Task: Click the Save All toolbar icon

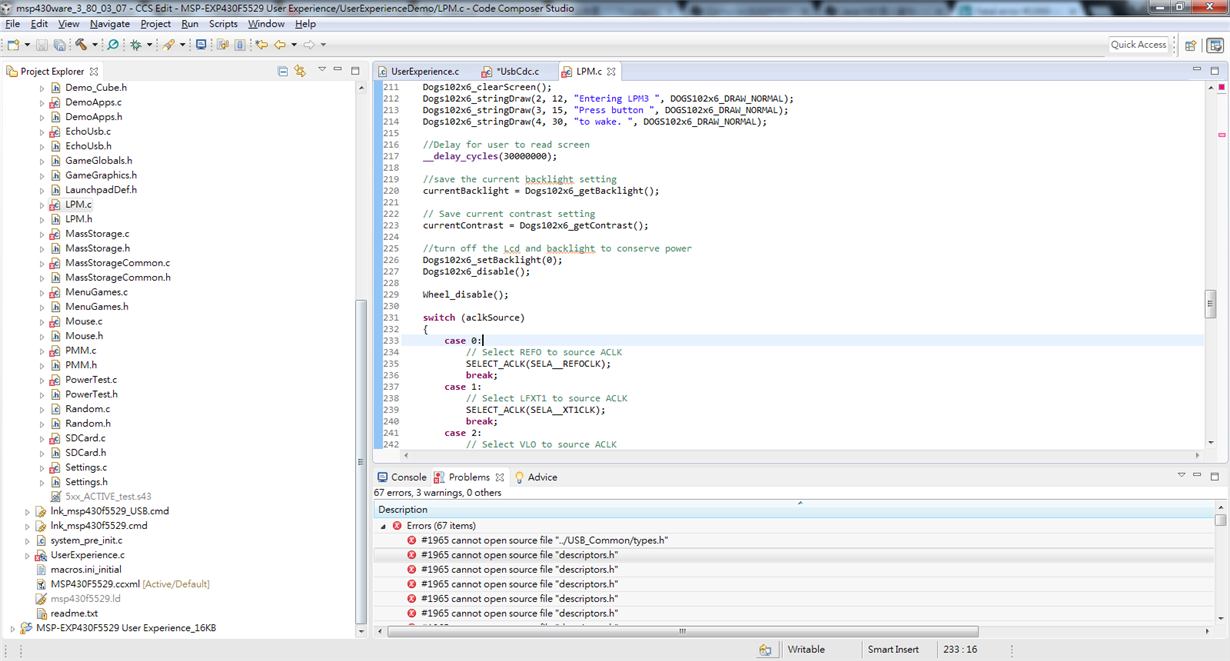Action: tap(60, 45)
